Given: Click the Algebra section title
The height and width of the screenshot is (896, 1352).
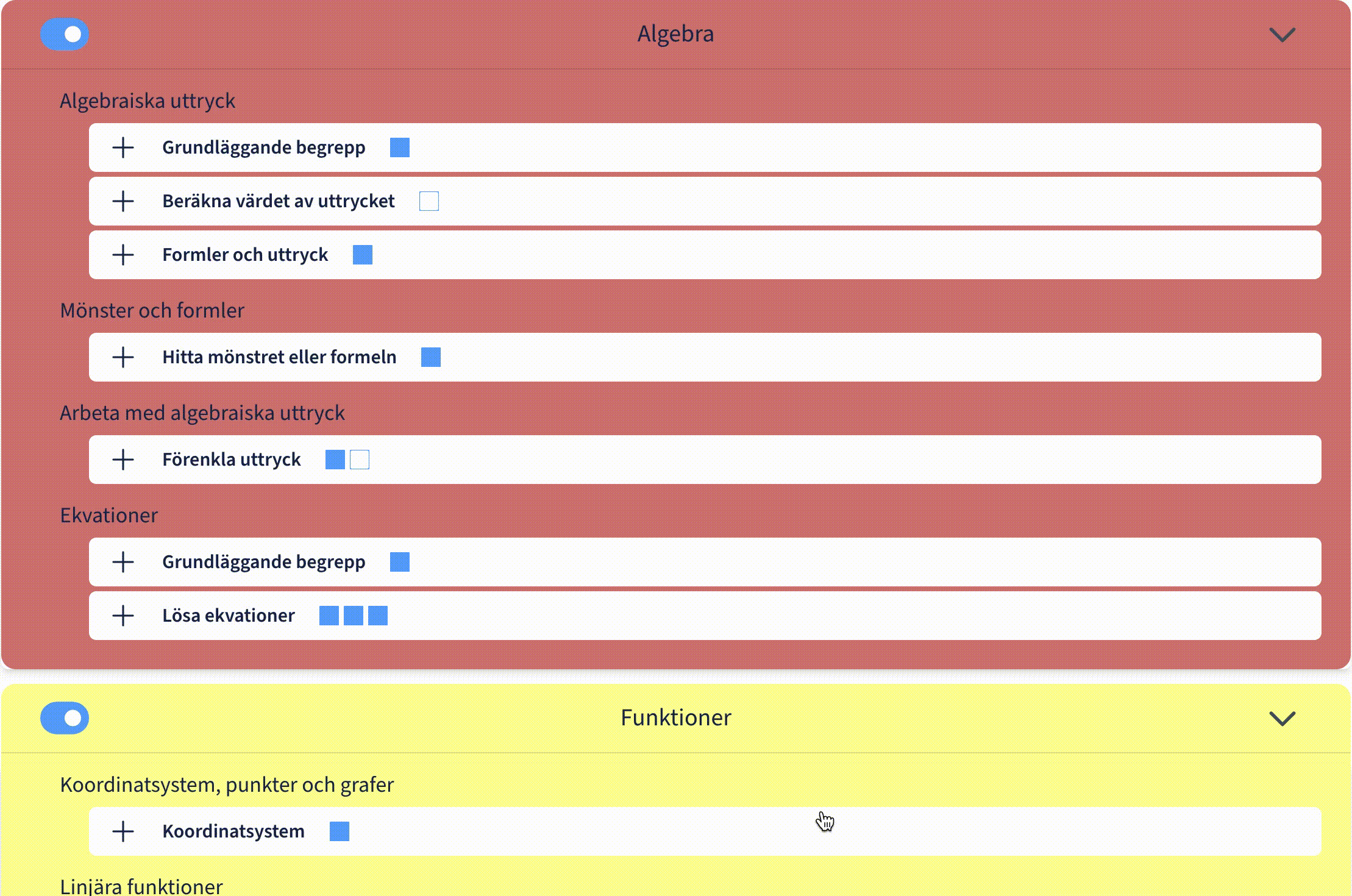Looking at the screenshot, I should tap(675, 34).
